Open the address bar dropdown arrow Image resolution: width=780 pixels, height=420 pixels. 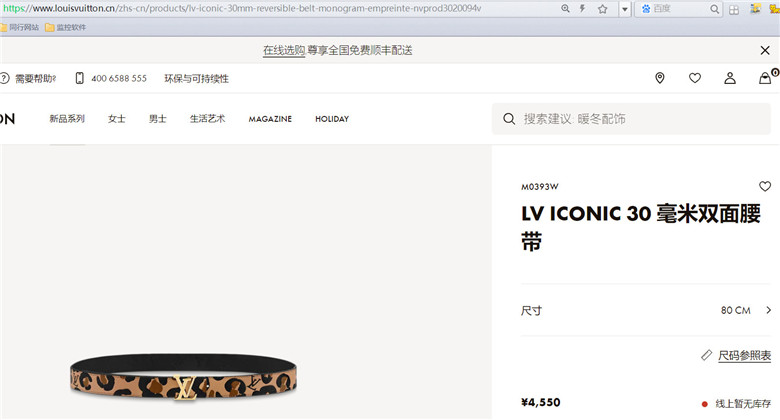[625, 9]
